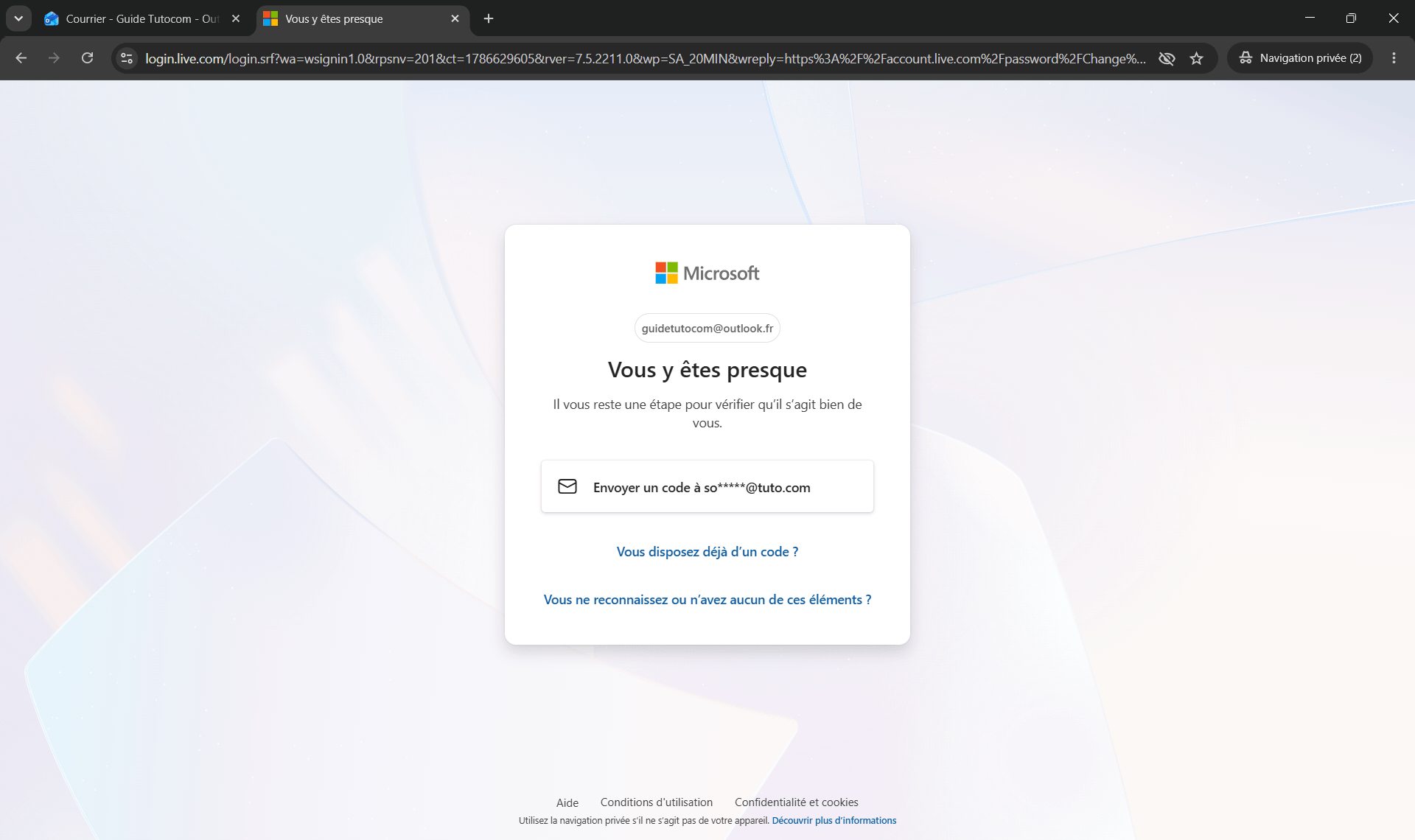Open the Aide footer link
The image size is (1415, 840).
pos(567,802)
